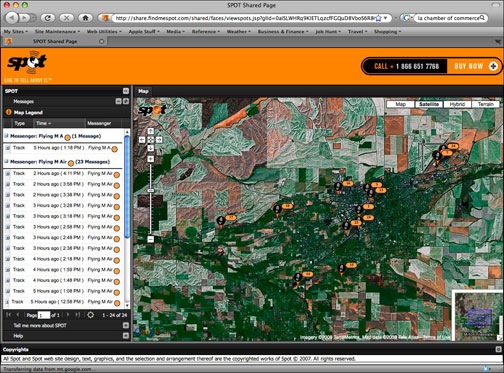Pan the map down with arrow control

coord(151,148)
